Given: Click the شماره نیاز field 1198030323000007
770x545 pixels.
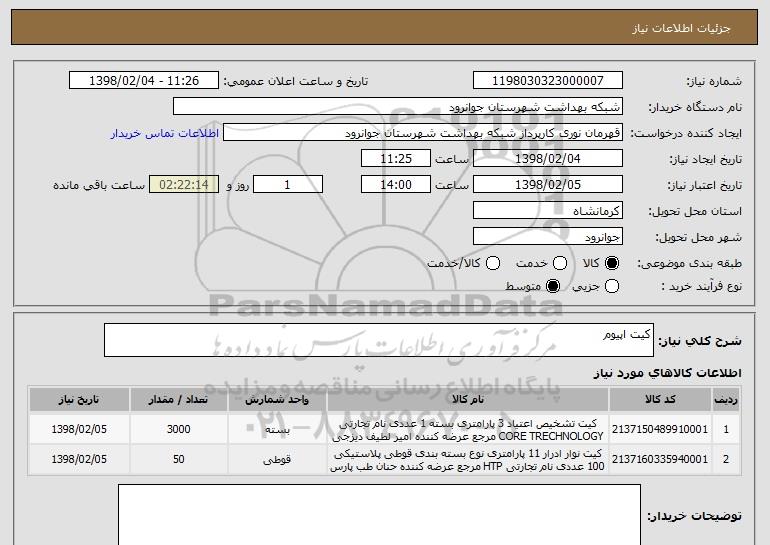Looking at the screenshot, I should tap(548, 81).
